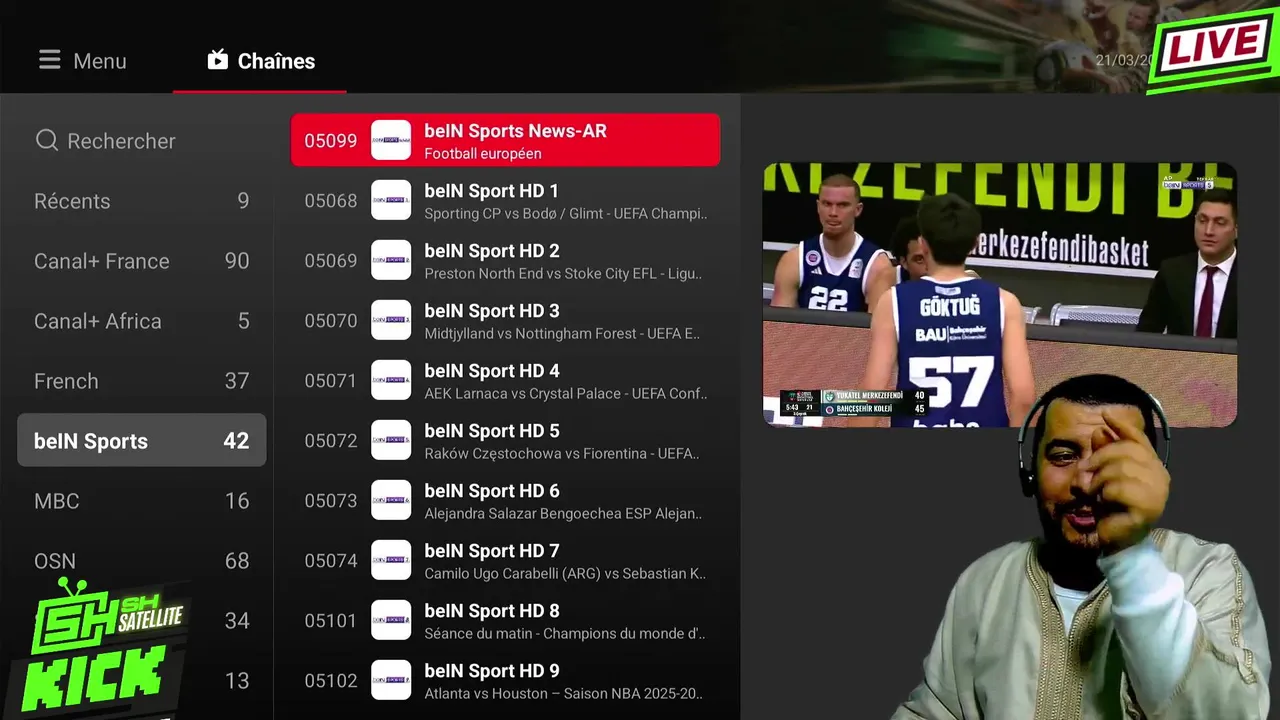
Task: Click the beIN Sport HD 8 logo
Action: pos(391,620)
